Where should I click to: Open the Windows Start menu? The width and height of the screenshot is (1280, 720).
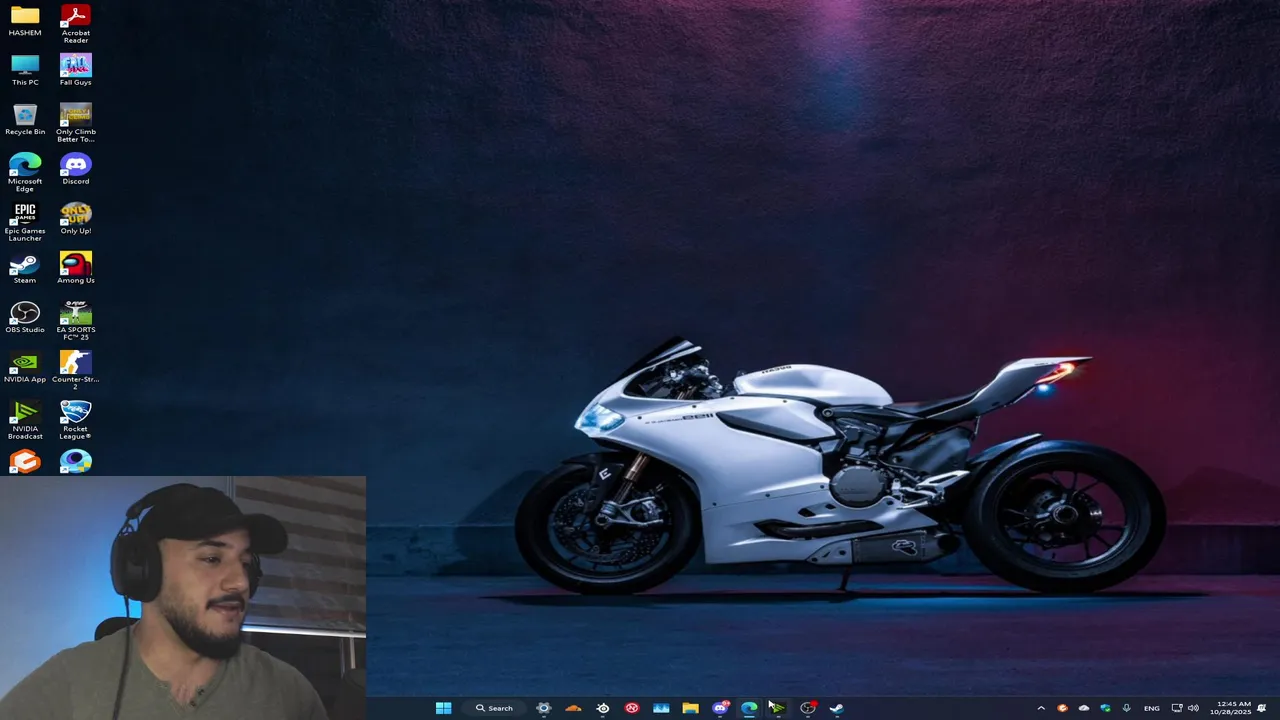(x=443, y=708)
